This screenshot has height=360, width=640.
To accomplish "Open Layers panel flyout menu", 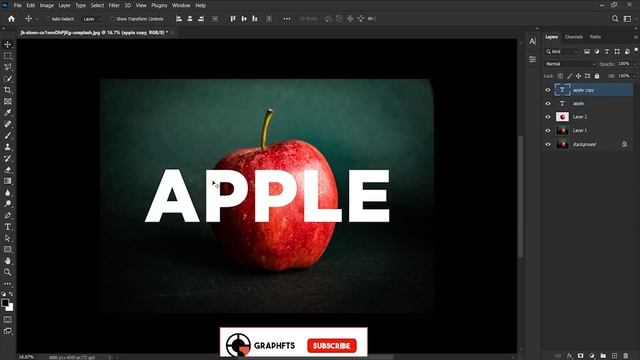I will pyautogui.click(x=636, y=37).
